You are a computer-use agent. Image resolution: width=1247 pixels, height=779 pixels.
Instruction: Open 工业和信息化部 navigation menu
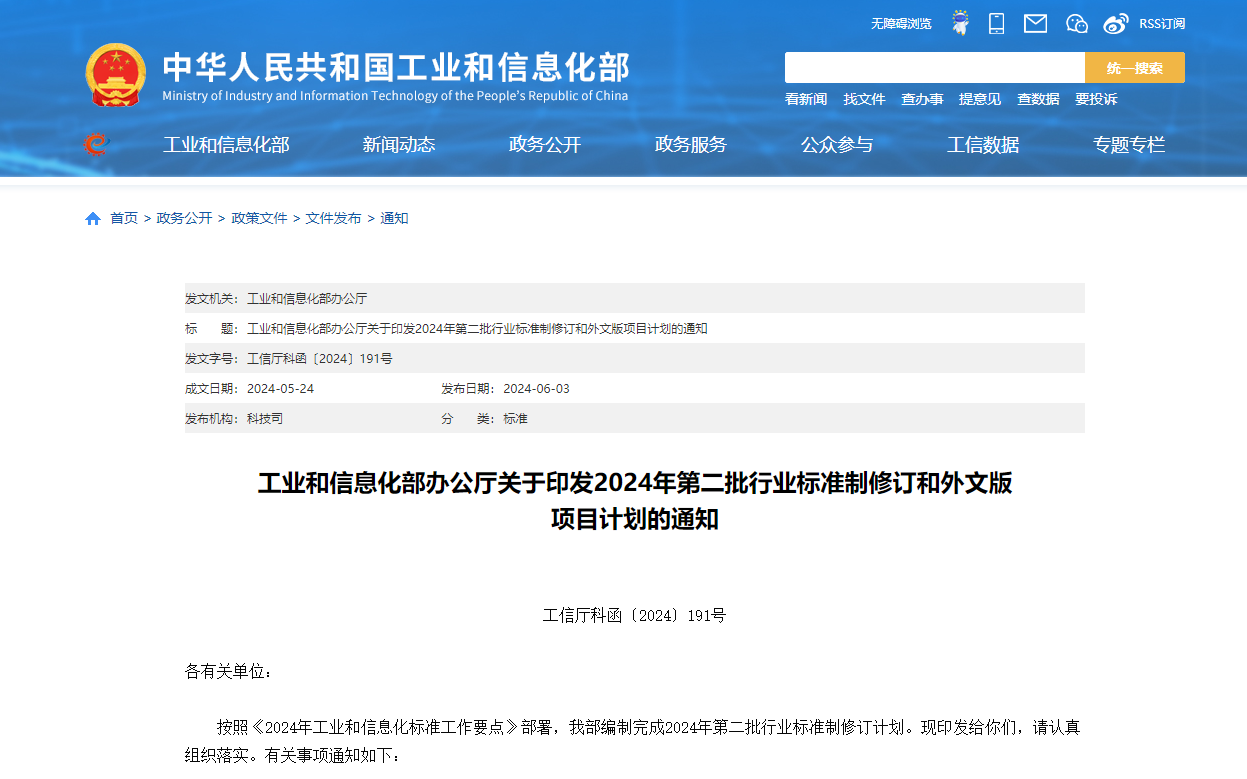pyautogui.click(x=226, y=145)
